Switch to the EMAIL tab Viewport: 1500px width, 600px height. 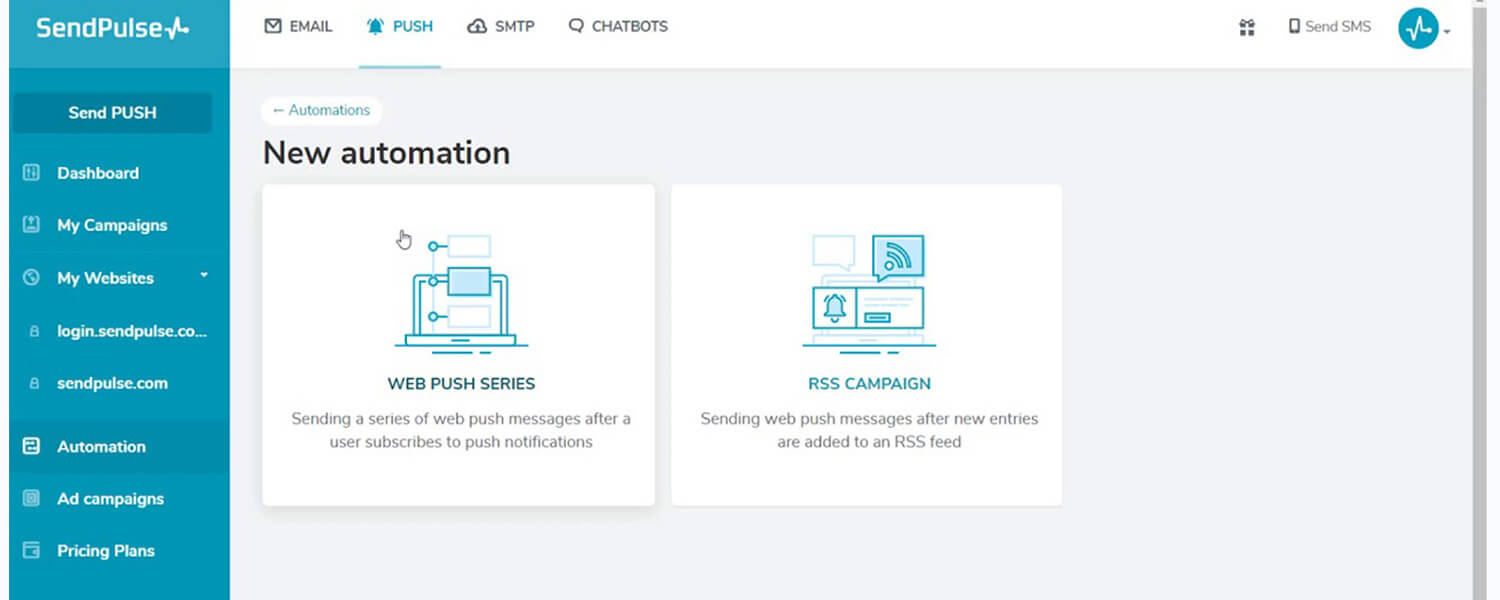click(298, 26)
